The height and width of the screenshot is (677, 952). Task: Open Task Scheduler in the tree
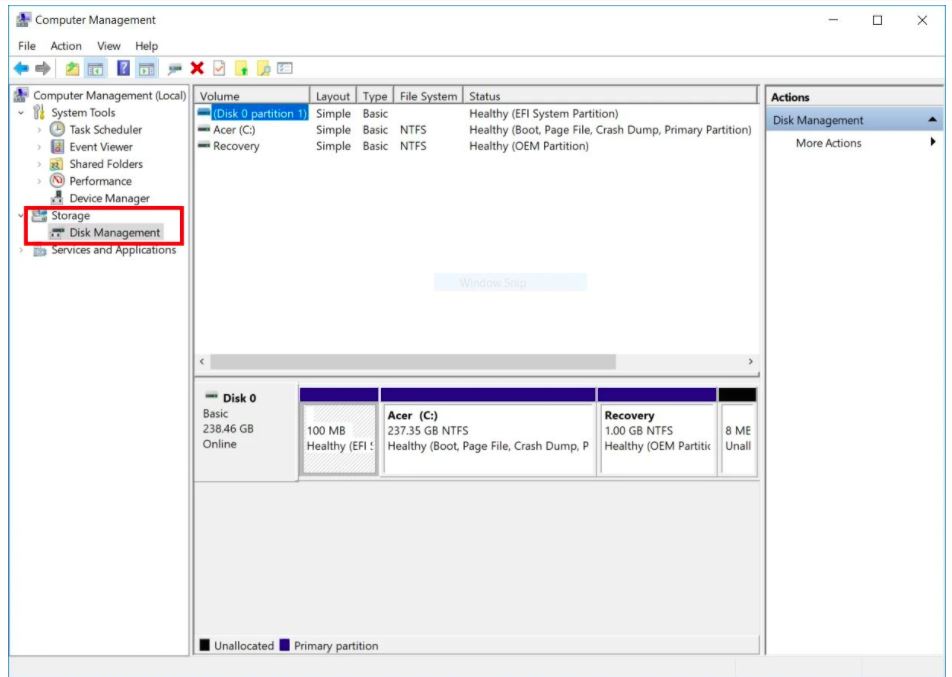tap(105, 130)
